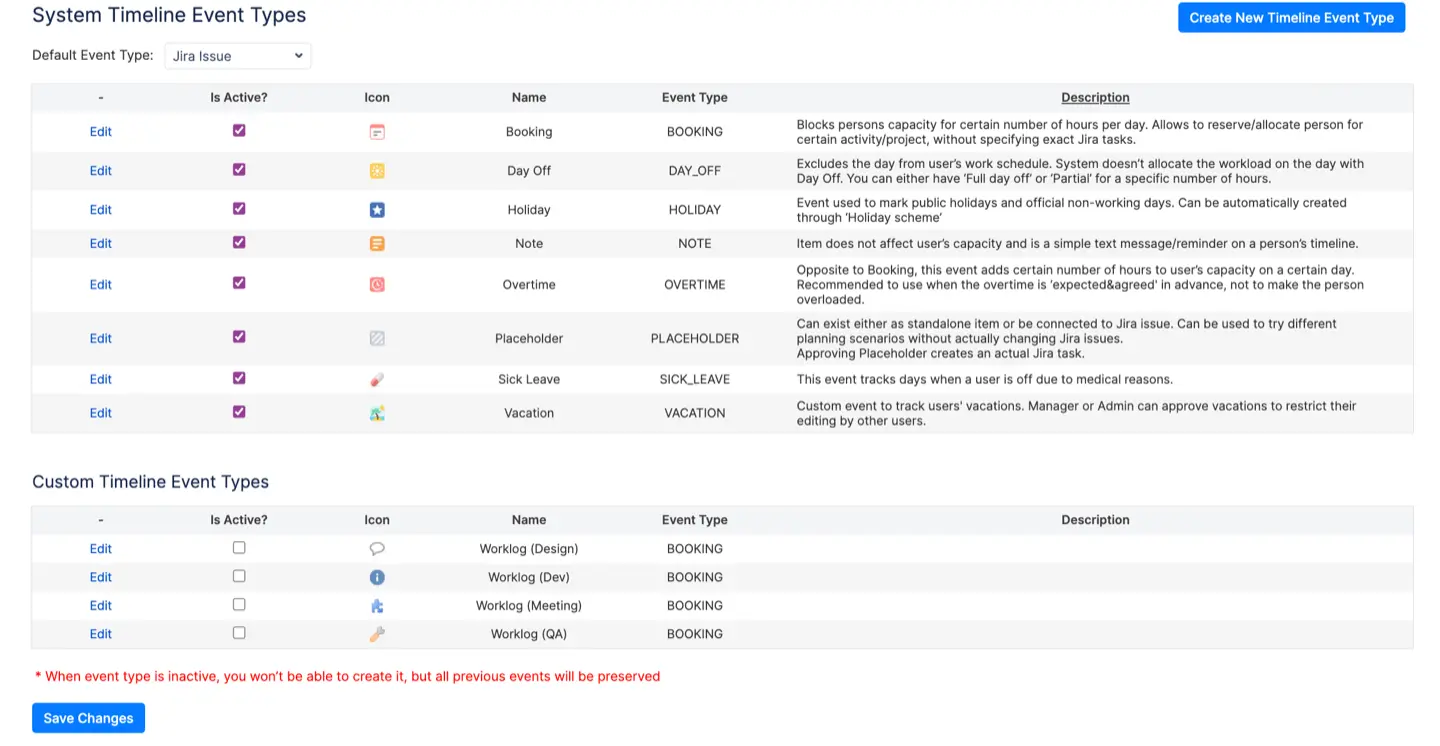Uncheck the Booking Is Active checkbox
Viewport: 1440px width, 746px height.
pos(239,131)
